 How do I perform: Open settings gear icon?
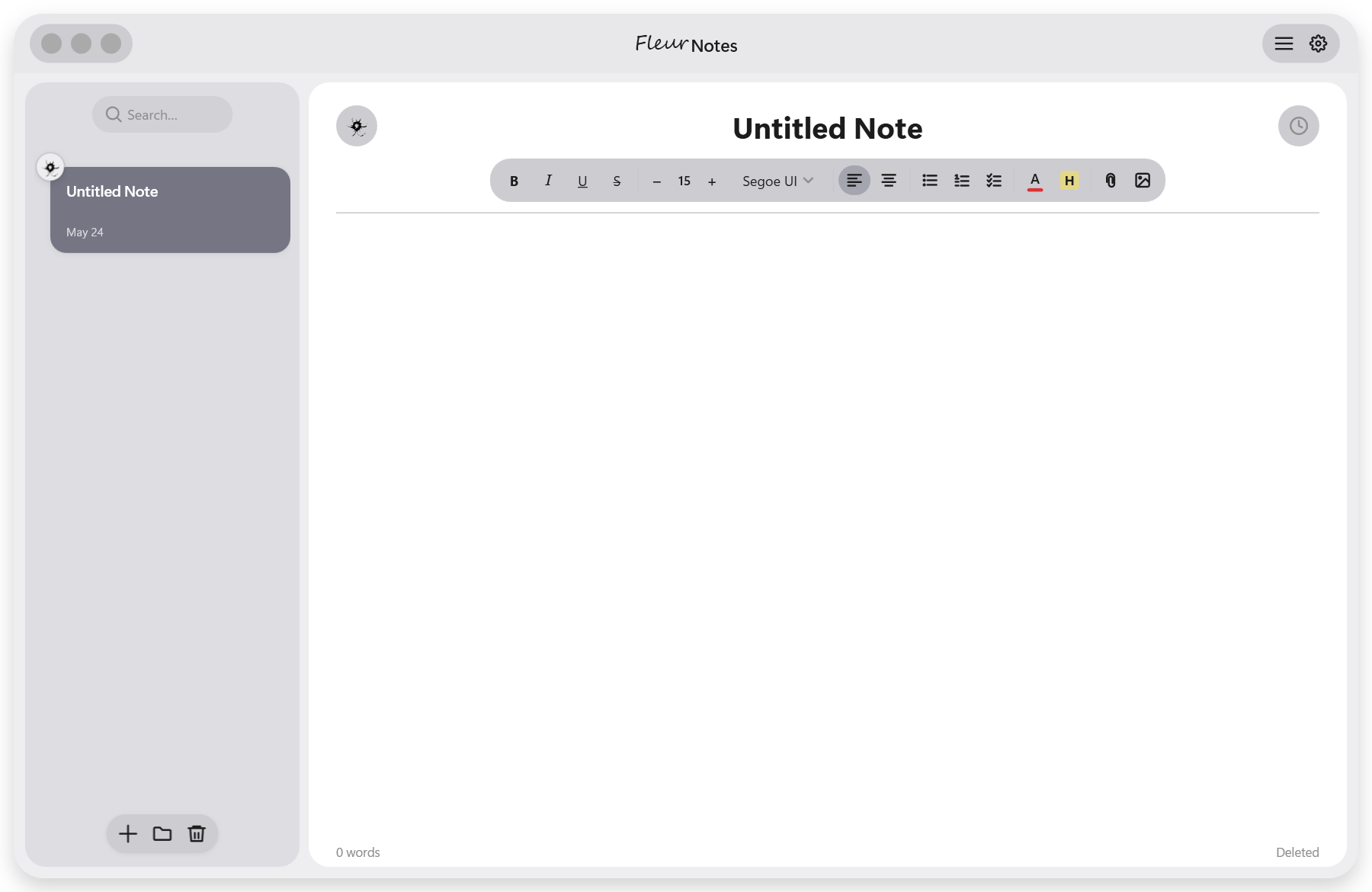click(1319, 43)
